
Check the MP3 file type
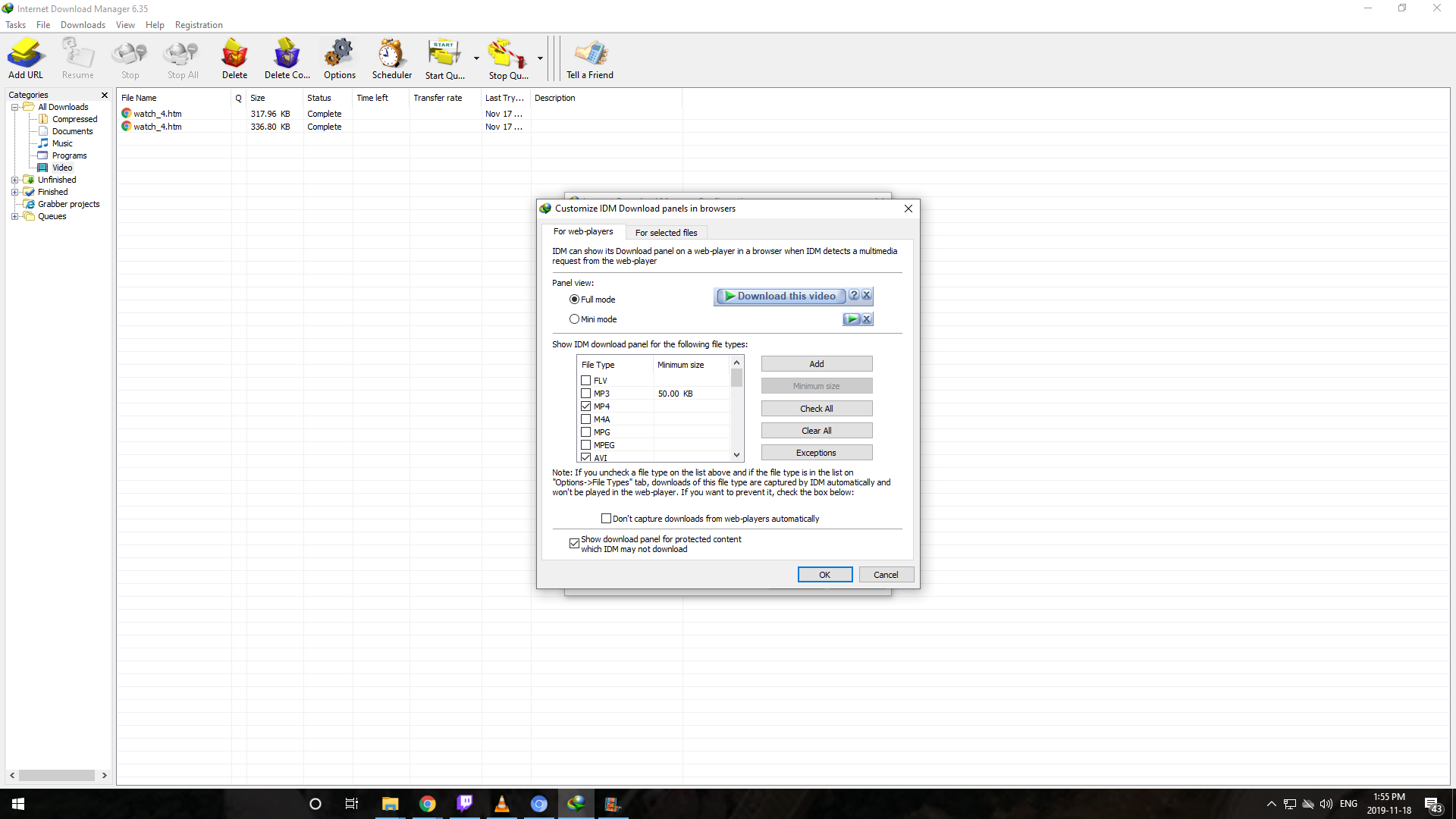[x=585, y=394]
